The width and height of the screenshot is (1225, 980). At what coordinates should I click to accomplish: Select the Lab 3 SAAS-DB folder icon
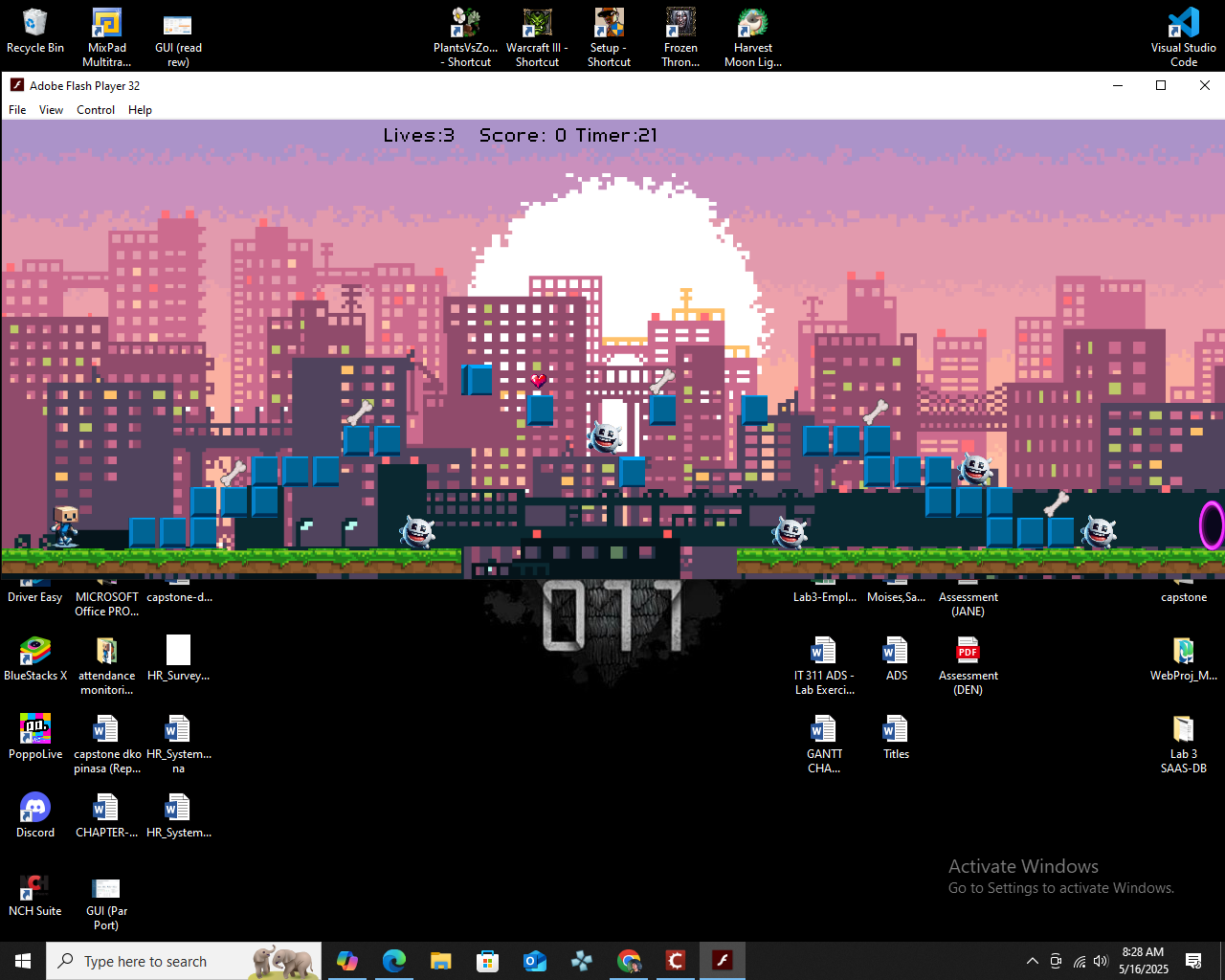pyautogui.click(x=1184, y=744)
